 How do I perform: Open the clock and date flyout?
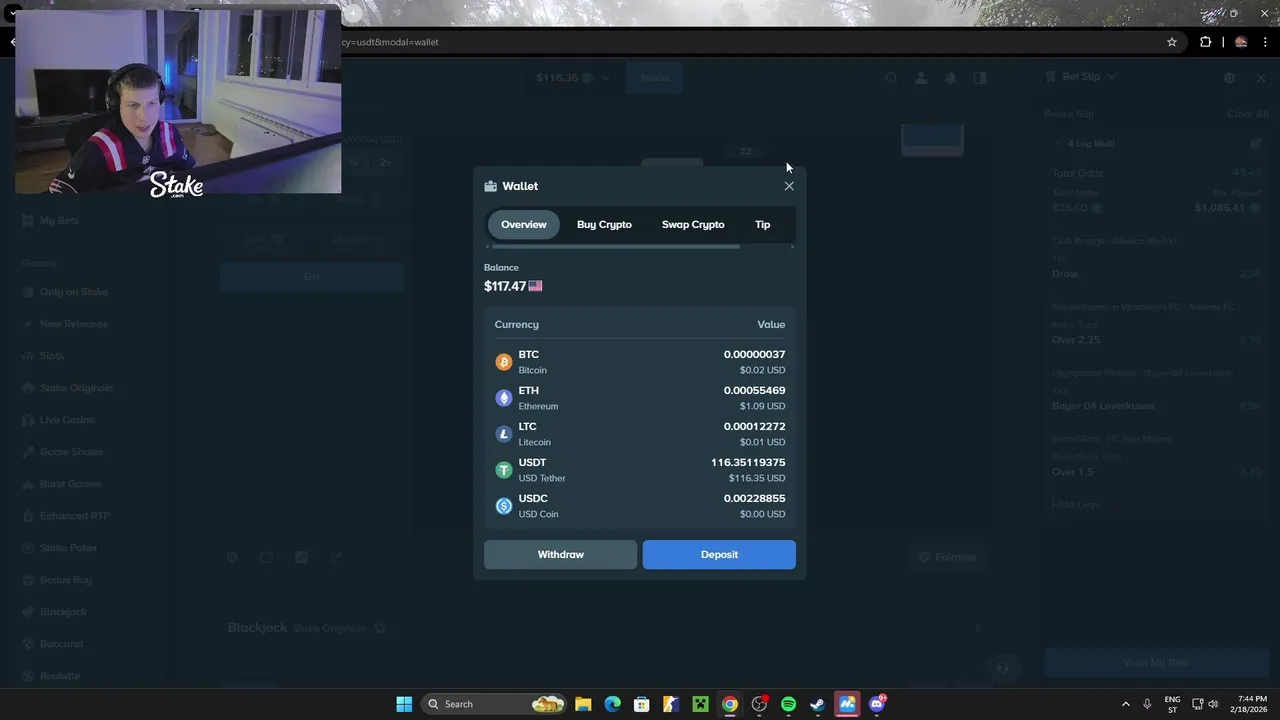[x=1251, y=704]
